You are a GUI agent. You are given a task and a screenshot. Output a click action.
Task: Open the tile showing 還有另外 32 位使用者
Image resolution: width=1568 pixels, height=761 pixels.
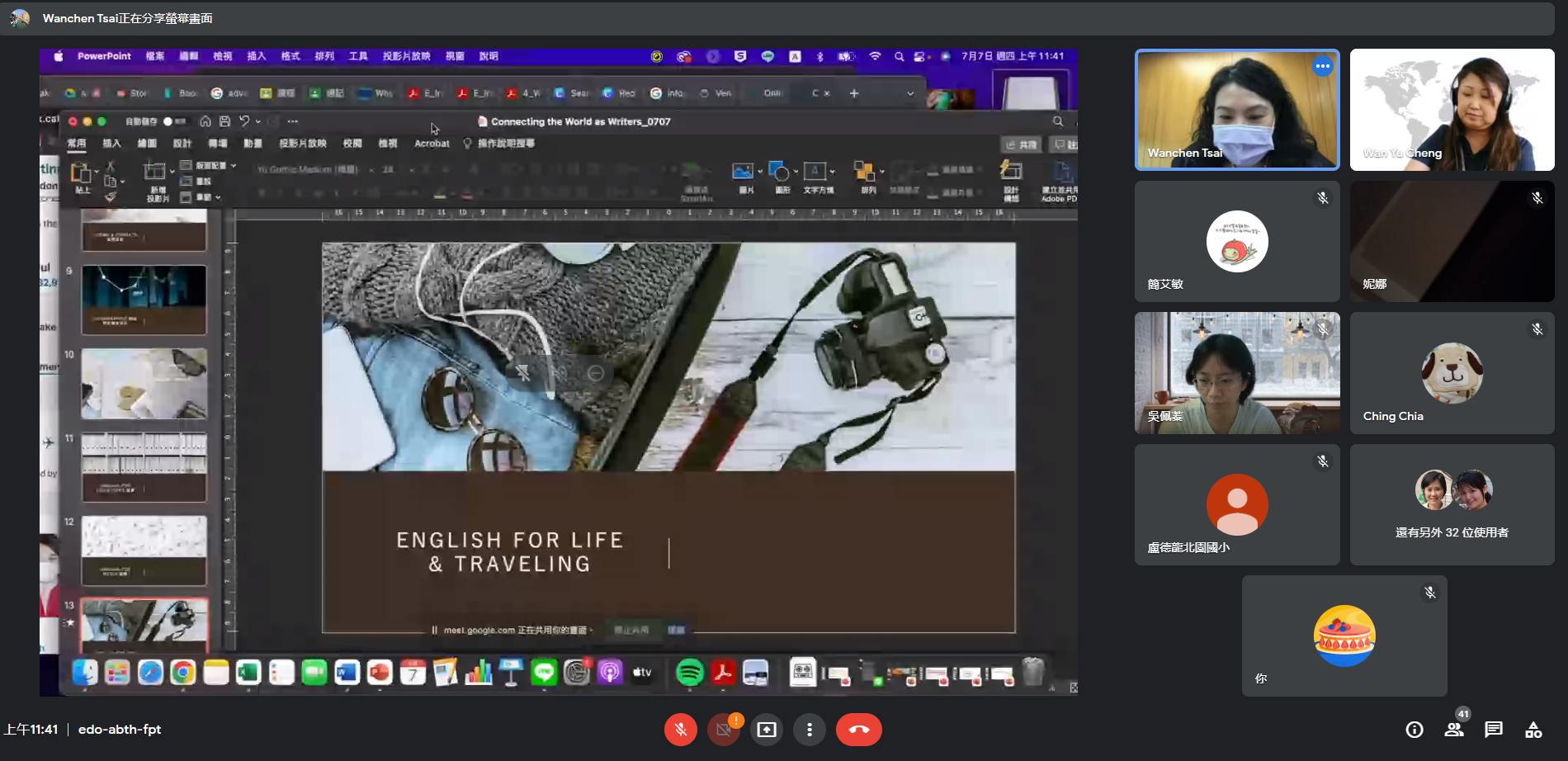(x=1452, y=504)
